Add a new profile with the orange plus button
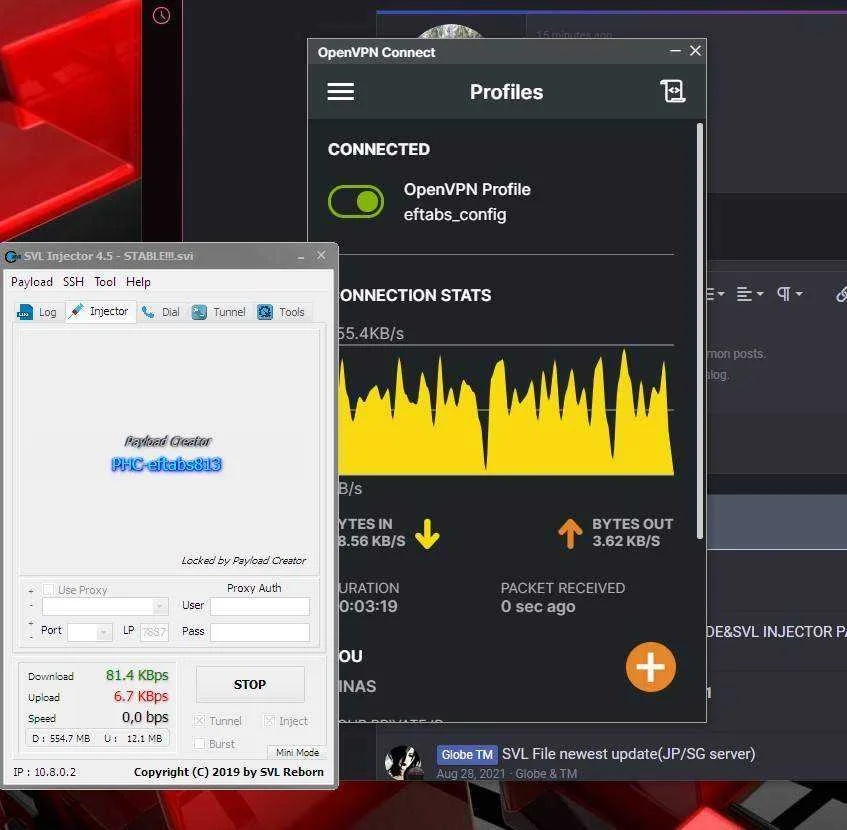 pyautogui.click(x=650, y=666)
